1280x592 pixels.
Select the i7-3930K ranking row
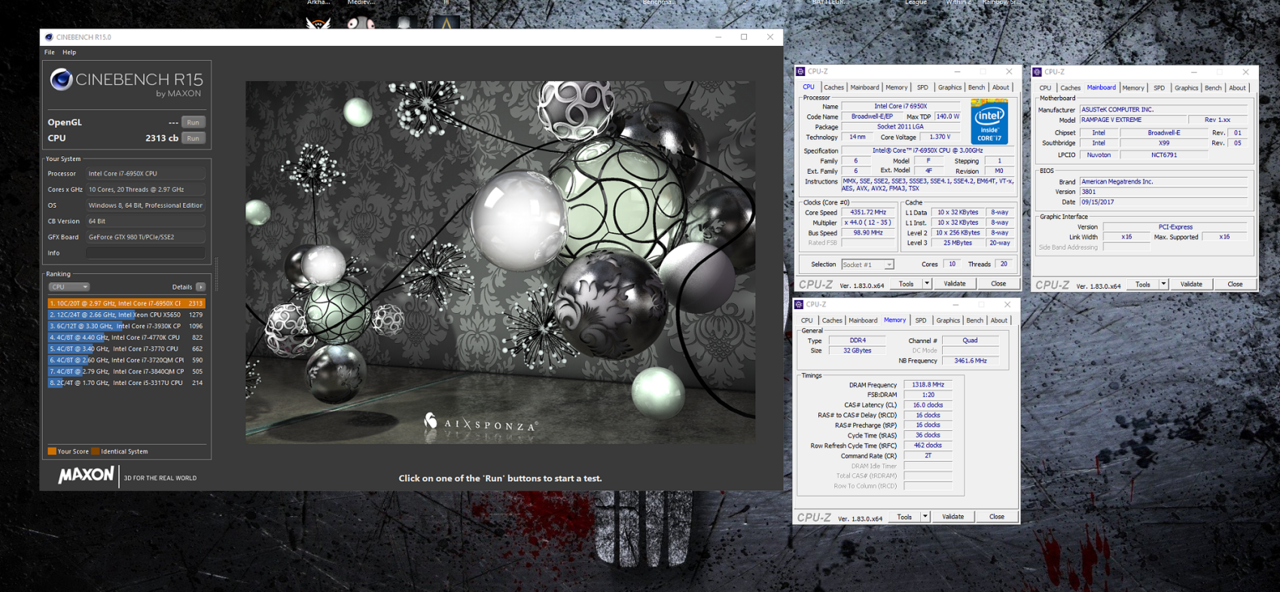click(126, 326)
